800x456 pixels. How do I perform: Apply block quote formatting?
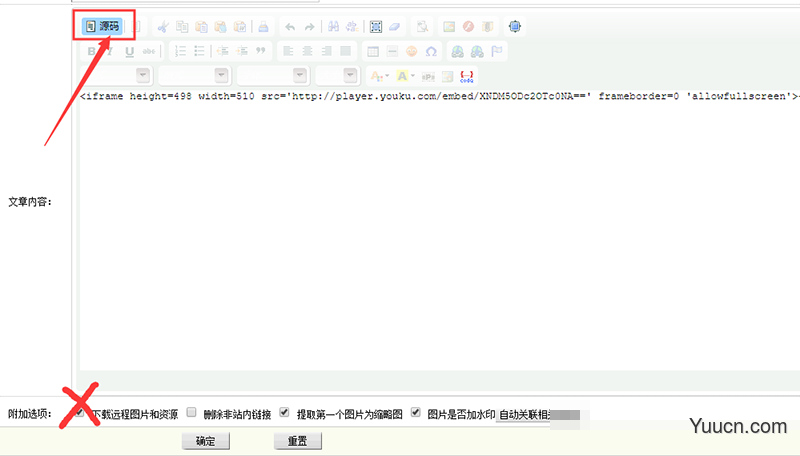[x=261, y=51]
